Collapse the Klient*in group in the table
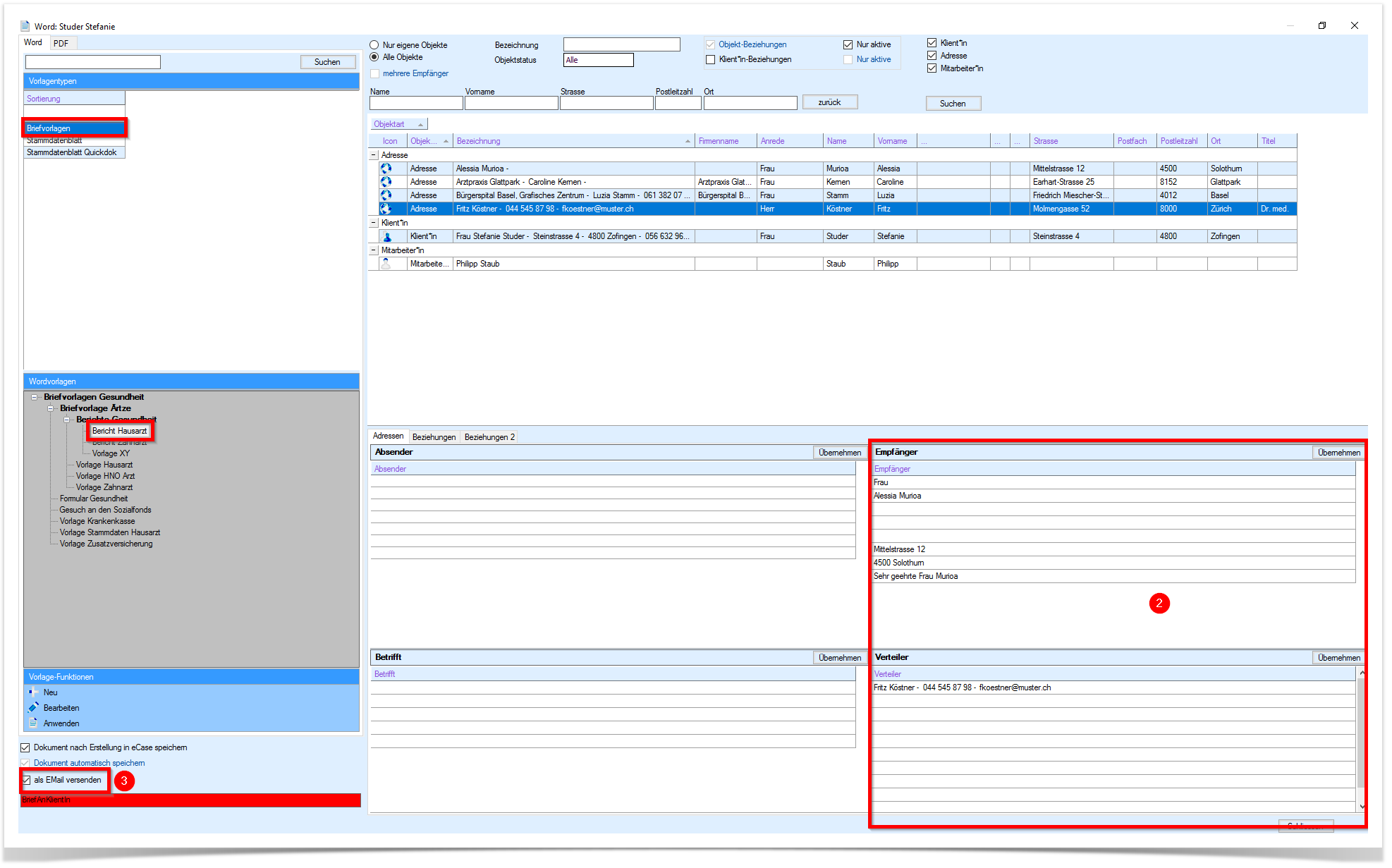The width and height of the screenshot is (1392, 868). (x=374, y=223)
